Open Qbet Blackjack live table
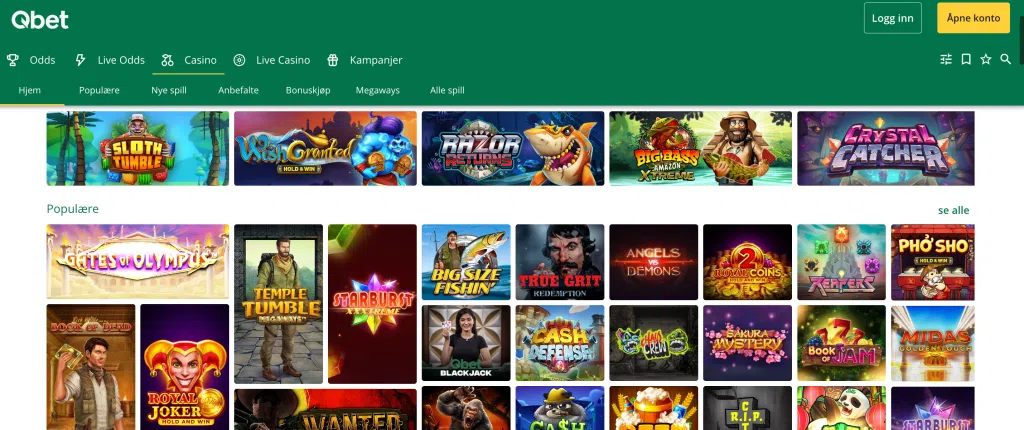The image size is (1024, 430). (x=466, y=343)
